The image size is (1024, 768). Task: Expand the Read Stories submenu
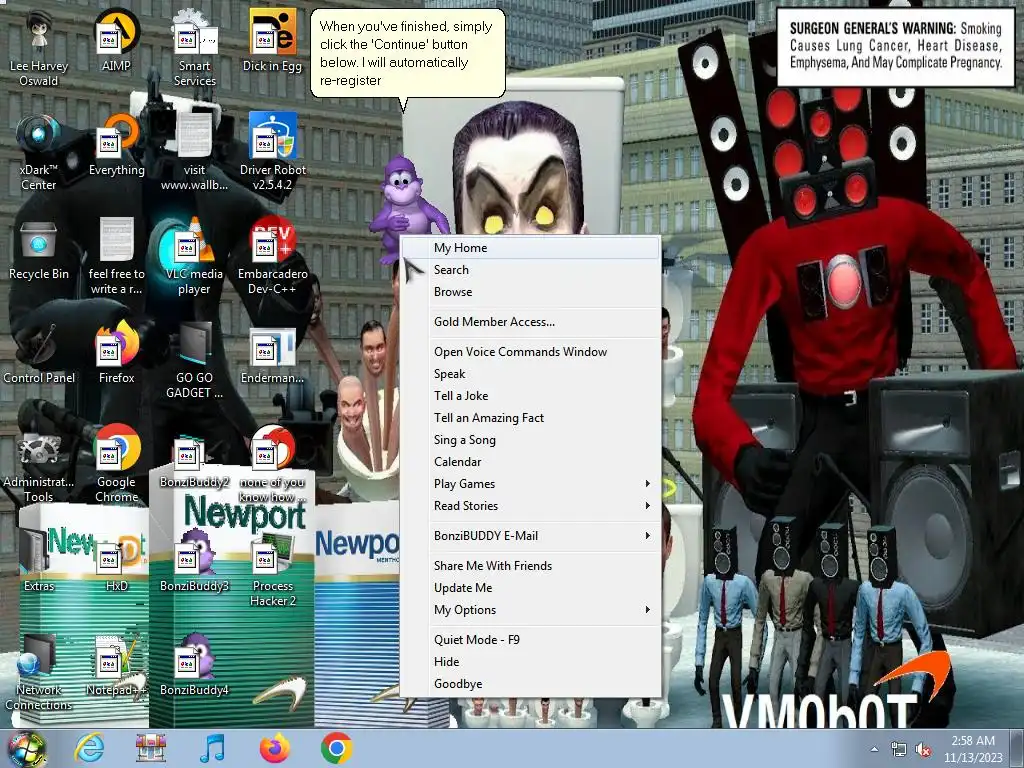530,506
